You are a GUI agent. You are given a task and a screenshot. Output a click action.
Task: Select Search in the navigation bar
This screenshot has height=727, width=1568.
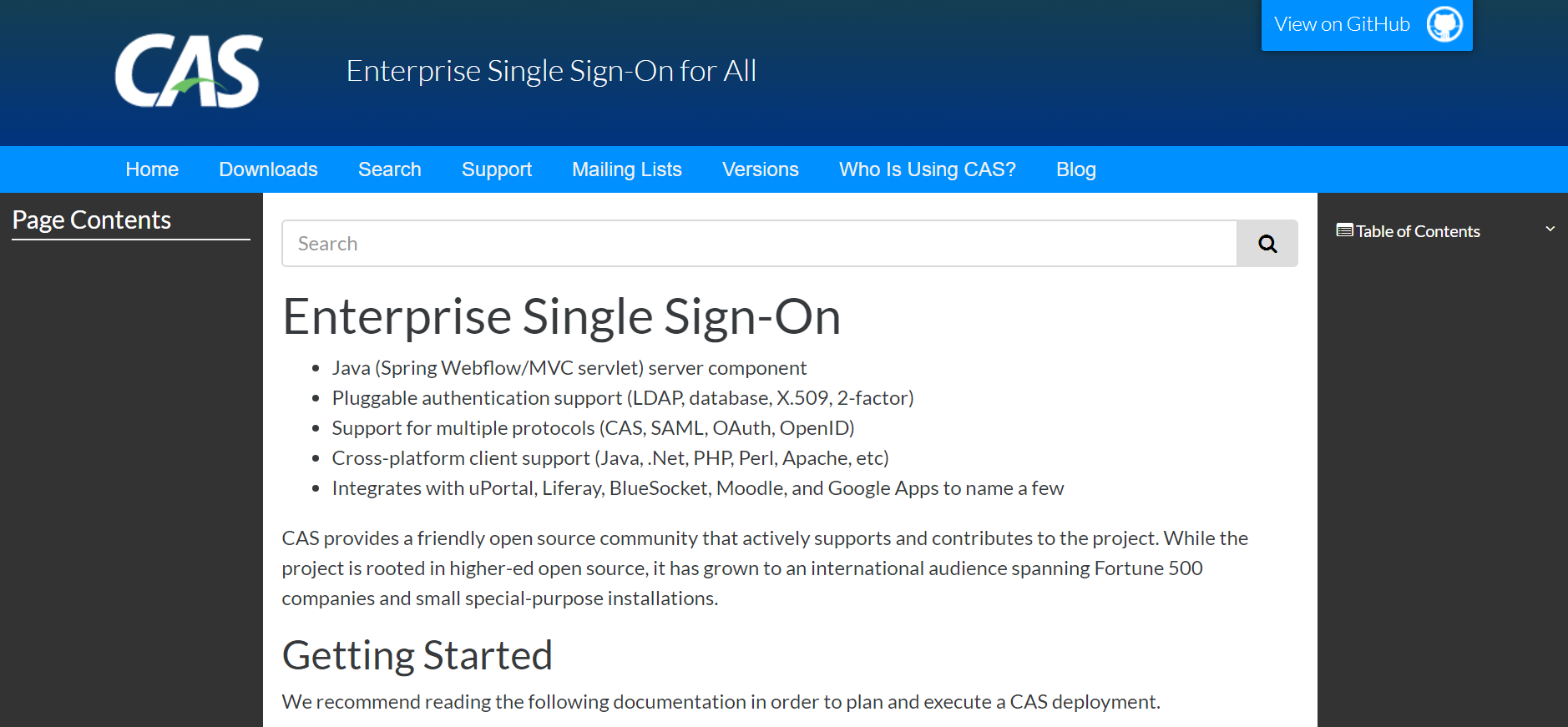390,169
